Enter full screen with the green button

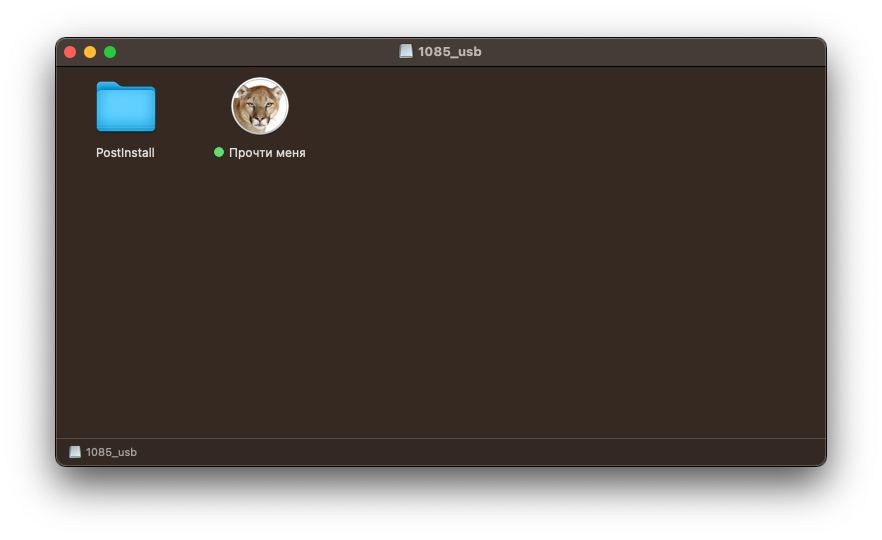click(110, 52)
